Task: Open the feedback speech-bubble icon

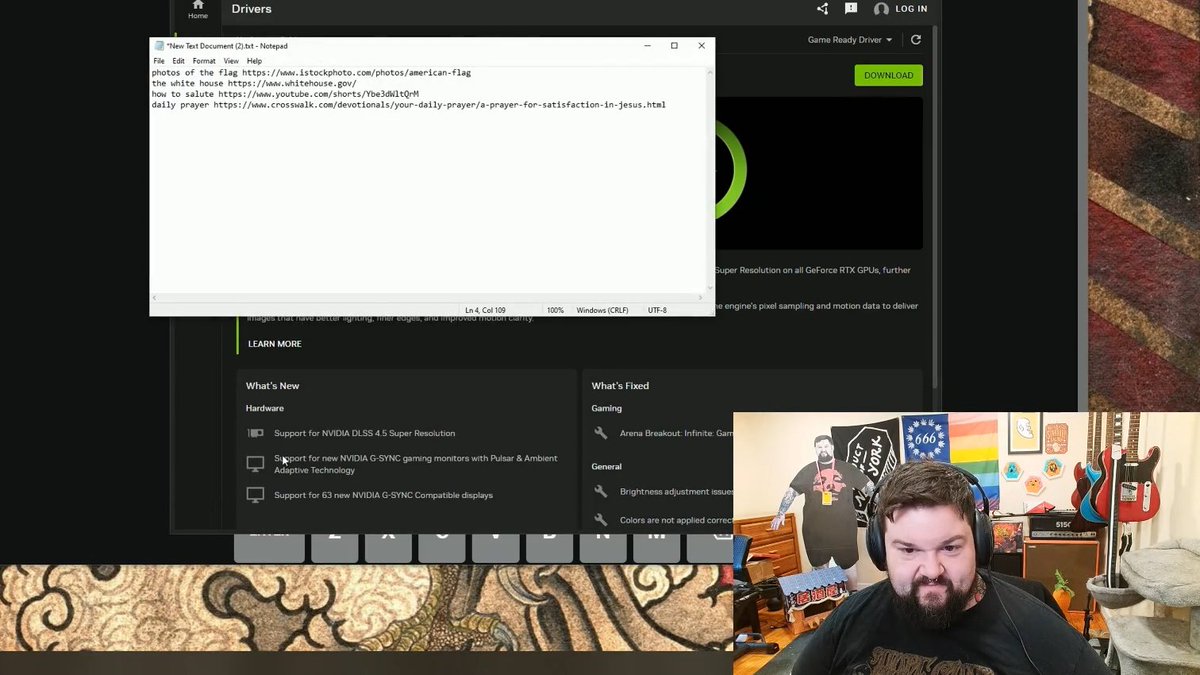Action: [851, 9]
